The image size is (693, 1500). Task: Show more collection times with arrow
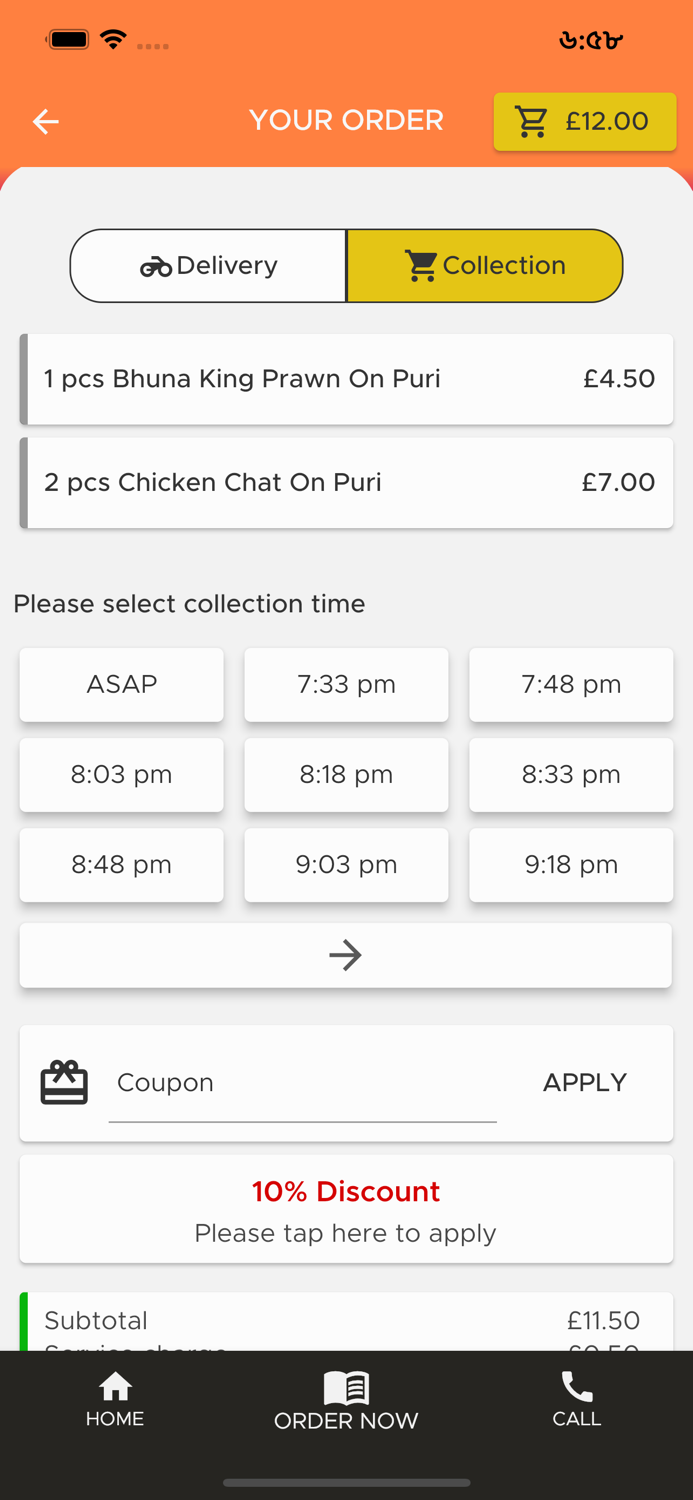click(x=346, y=955)
